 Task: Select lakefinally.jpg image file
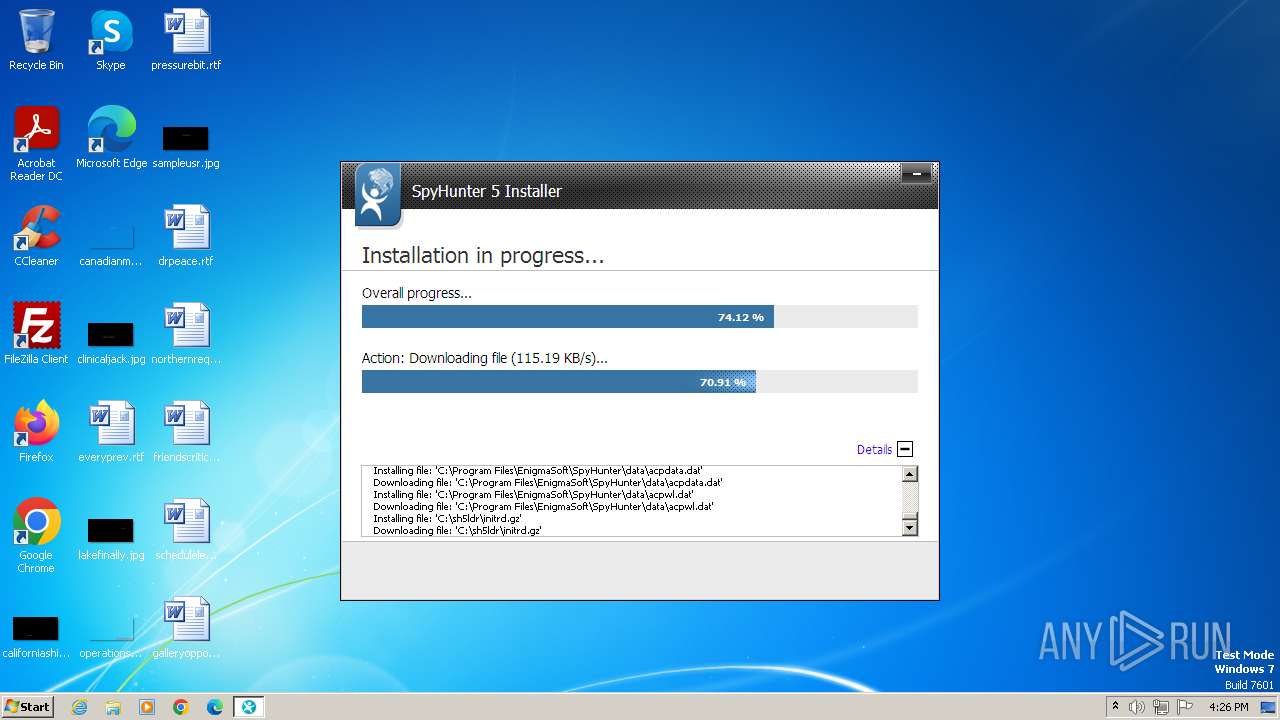pos(111,539)
